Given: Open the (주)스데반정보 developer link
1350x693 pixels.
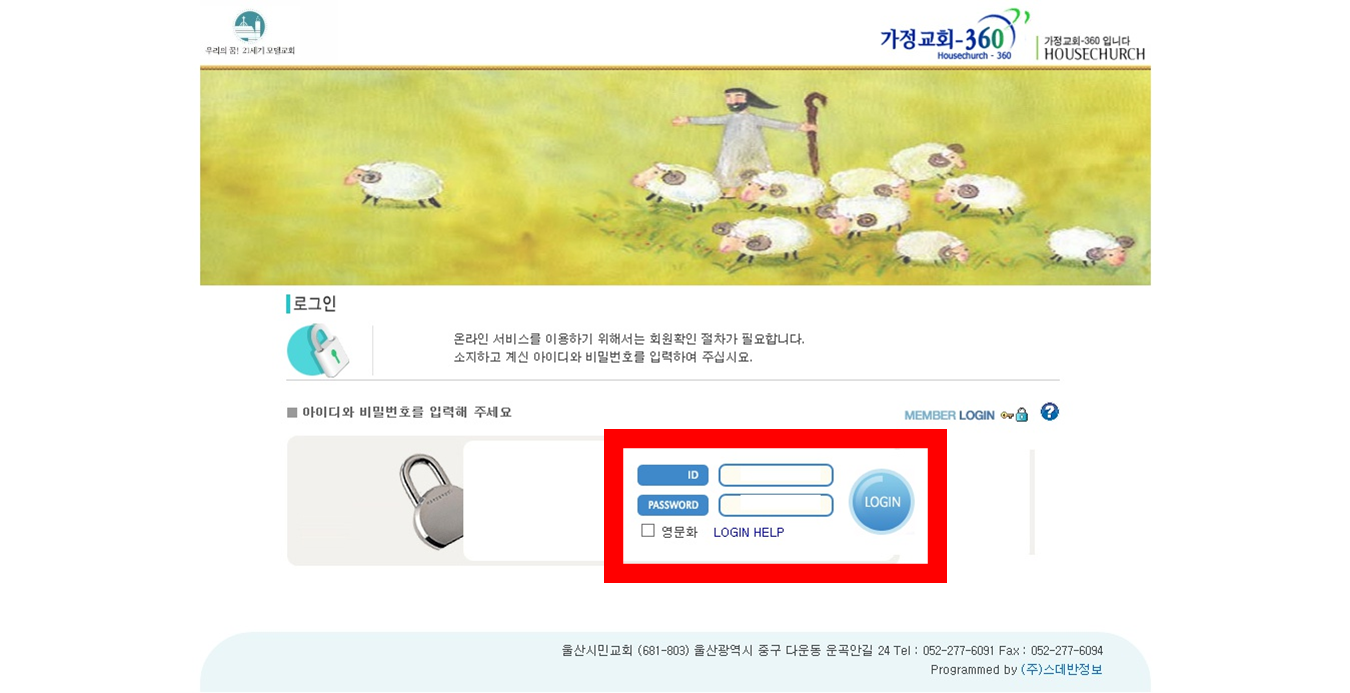Looking at the screenshot, I should (1062, 669).
